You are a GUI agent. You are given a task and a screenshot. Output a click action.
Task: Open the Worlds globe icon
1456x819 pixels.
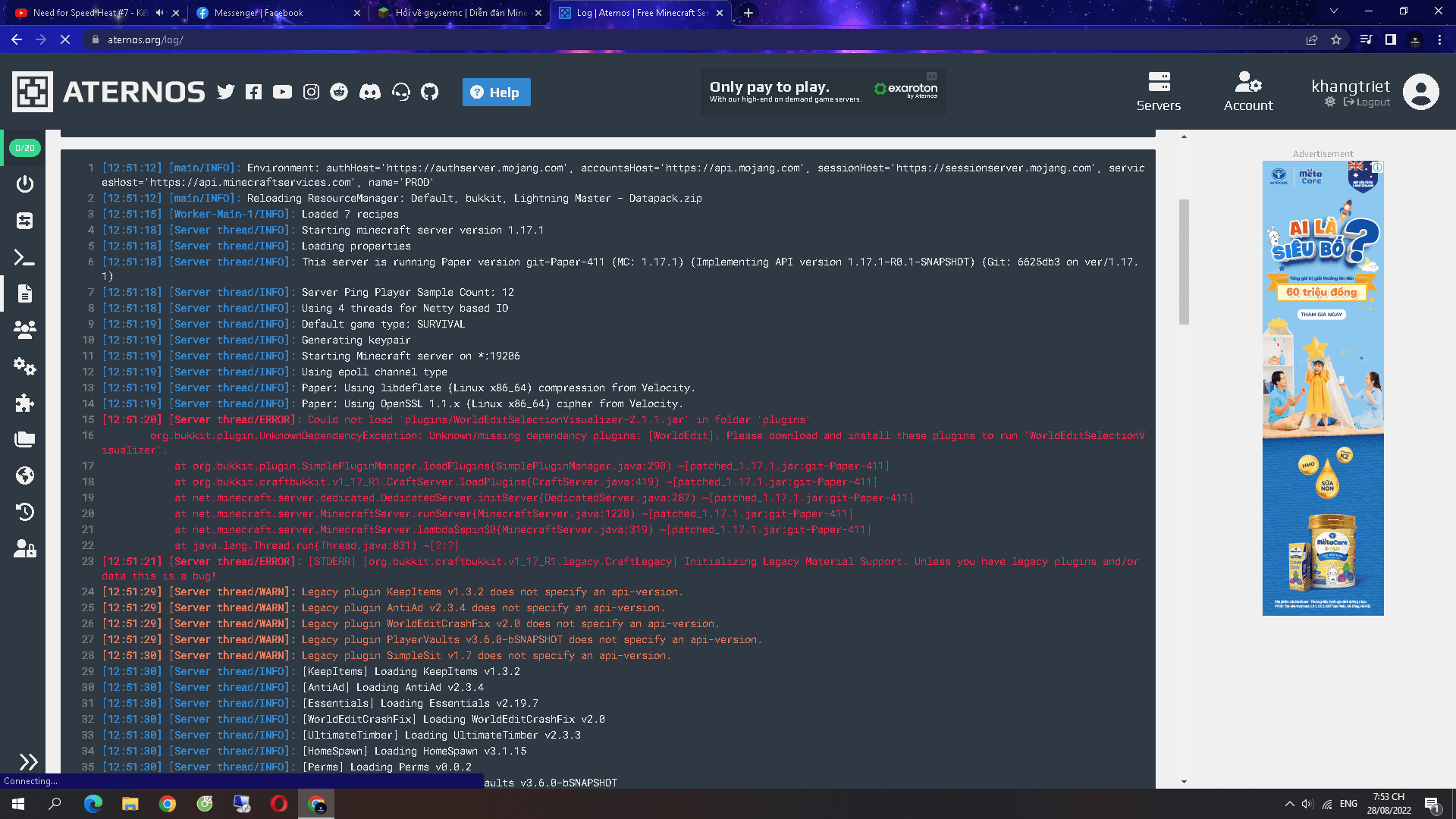(x=24, y=475)
